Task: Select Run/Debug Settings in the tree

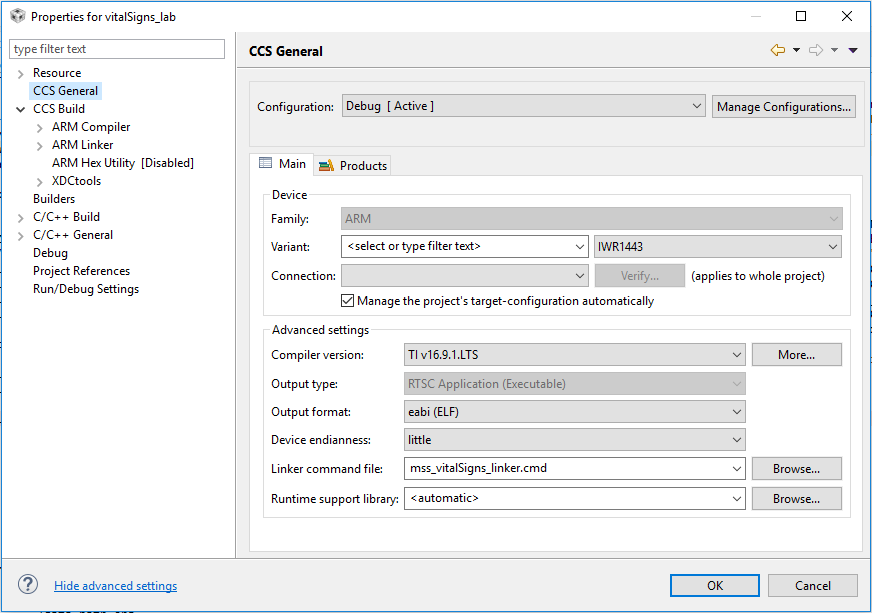Action: tap(86, 289)
